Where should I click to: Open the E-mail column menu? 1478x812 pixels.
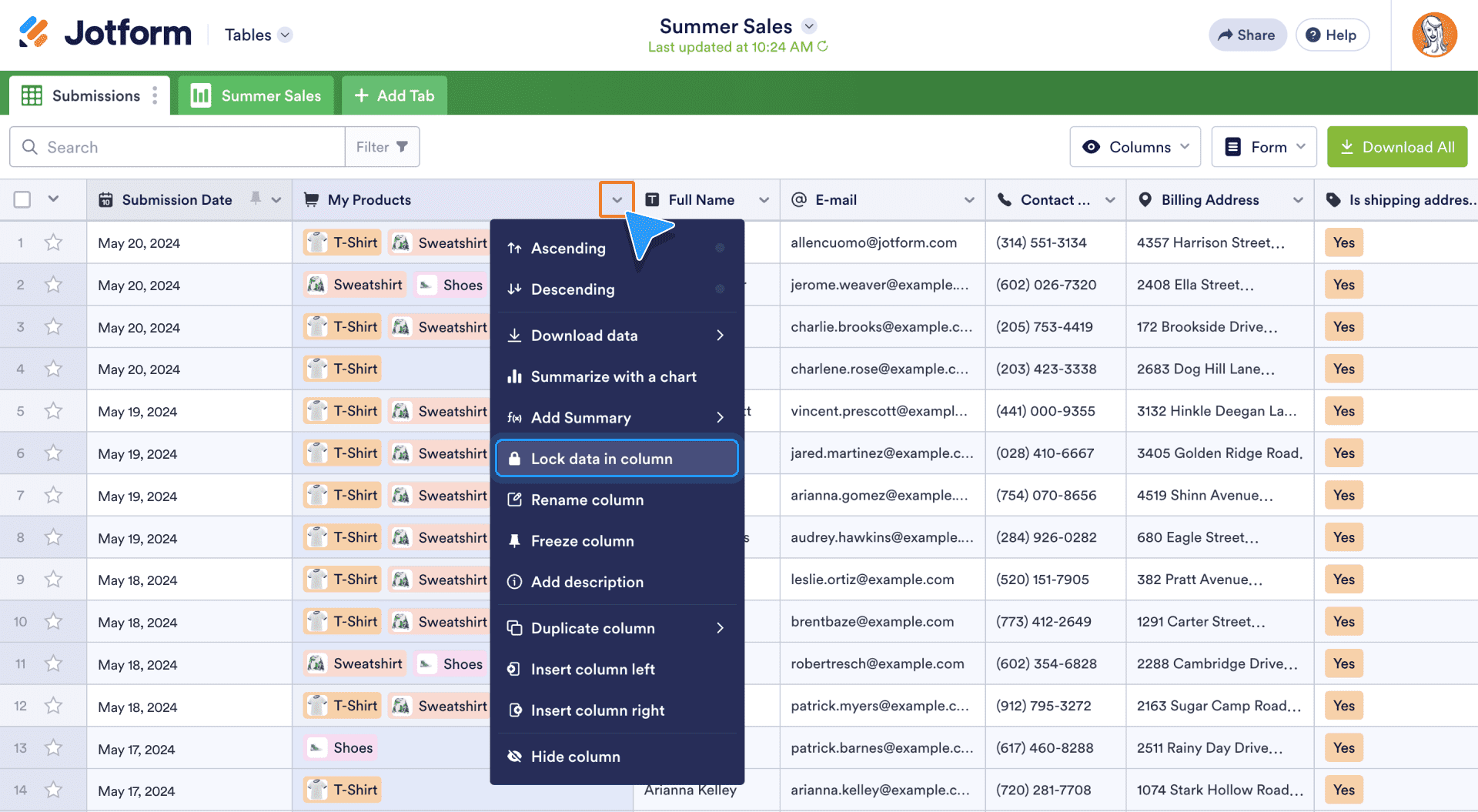(969, 199)
